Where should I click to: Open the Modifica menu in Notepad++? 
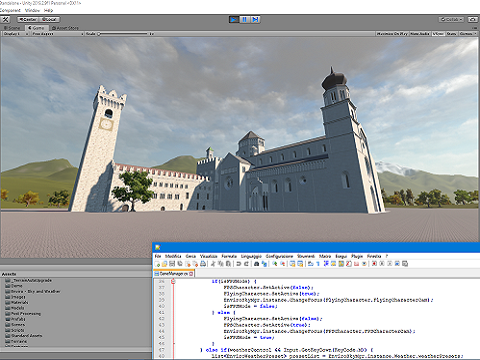pos(173,256)
